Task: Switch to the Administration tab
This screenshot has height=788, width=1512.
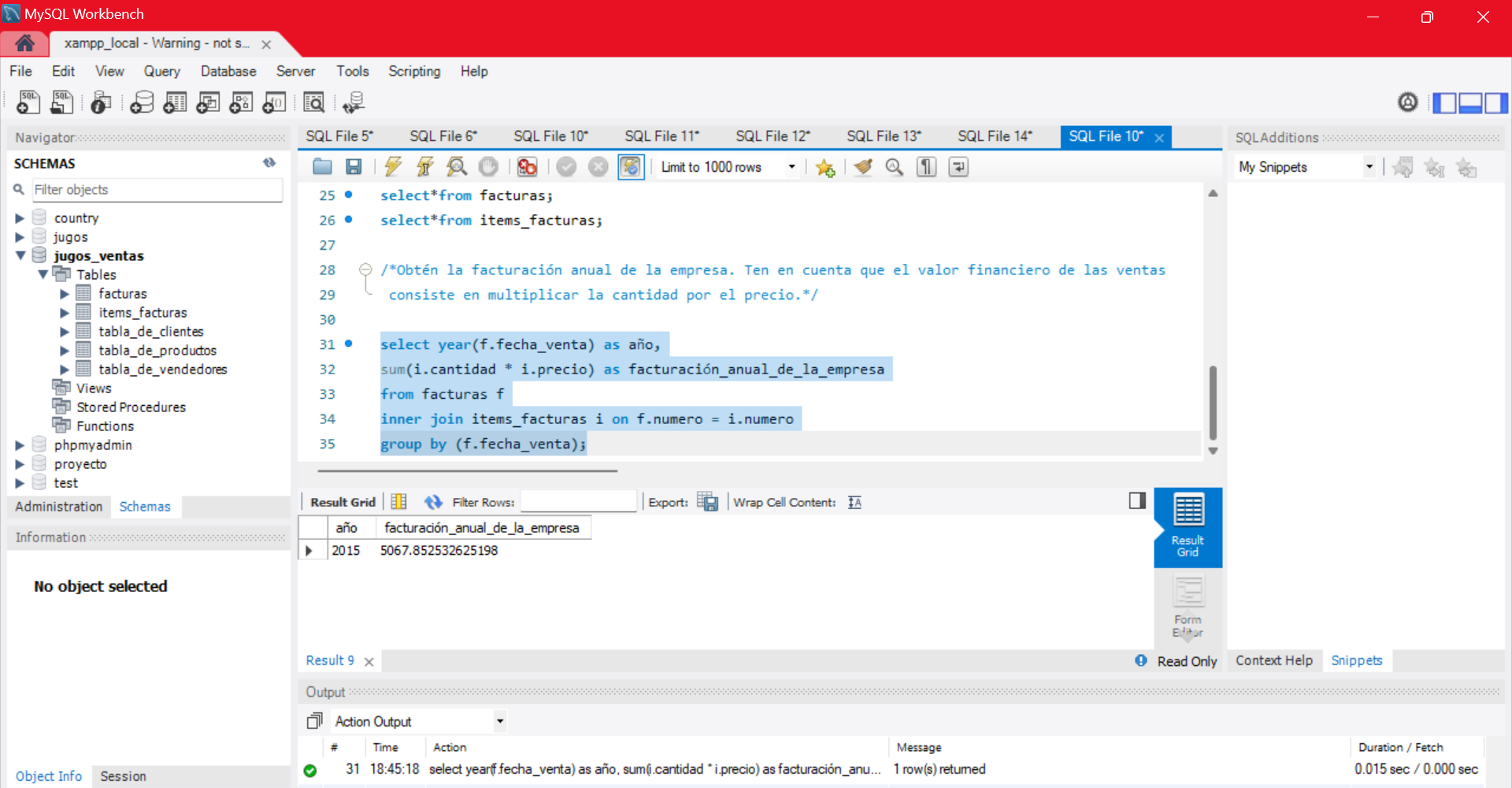Action: (x=59, y=507)
